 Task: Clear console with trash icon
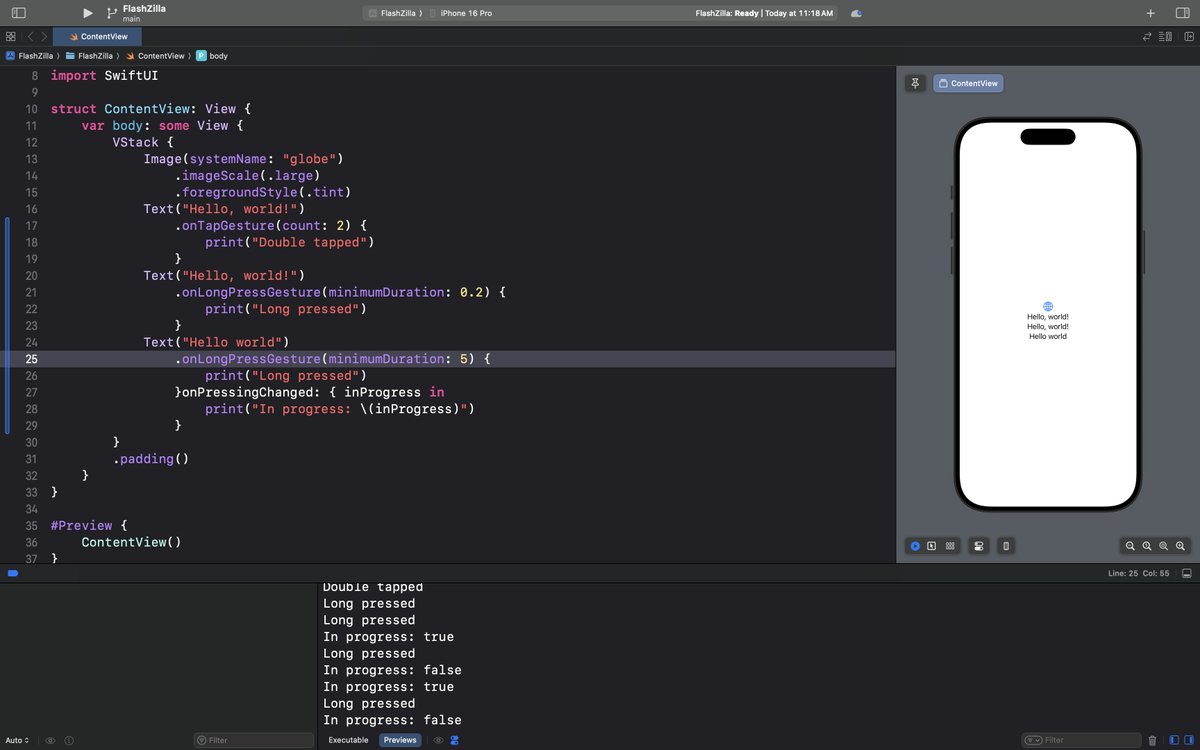(1152, 740)
